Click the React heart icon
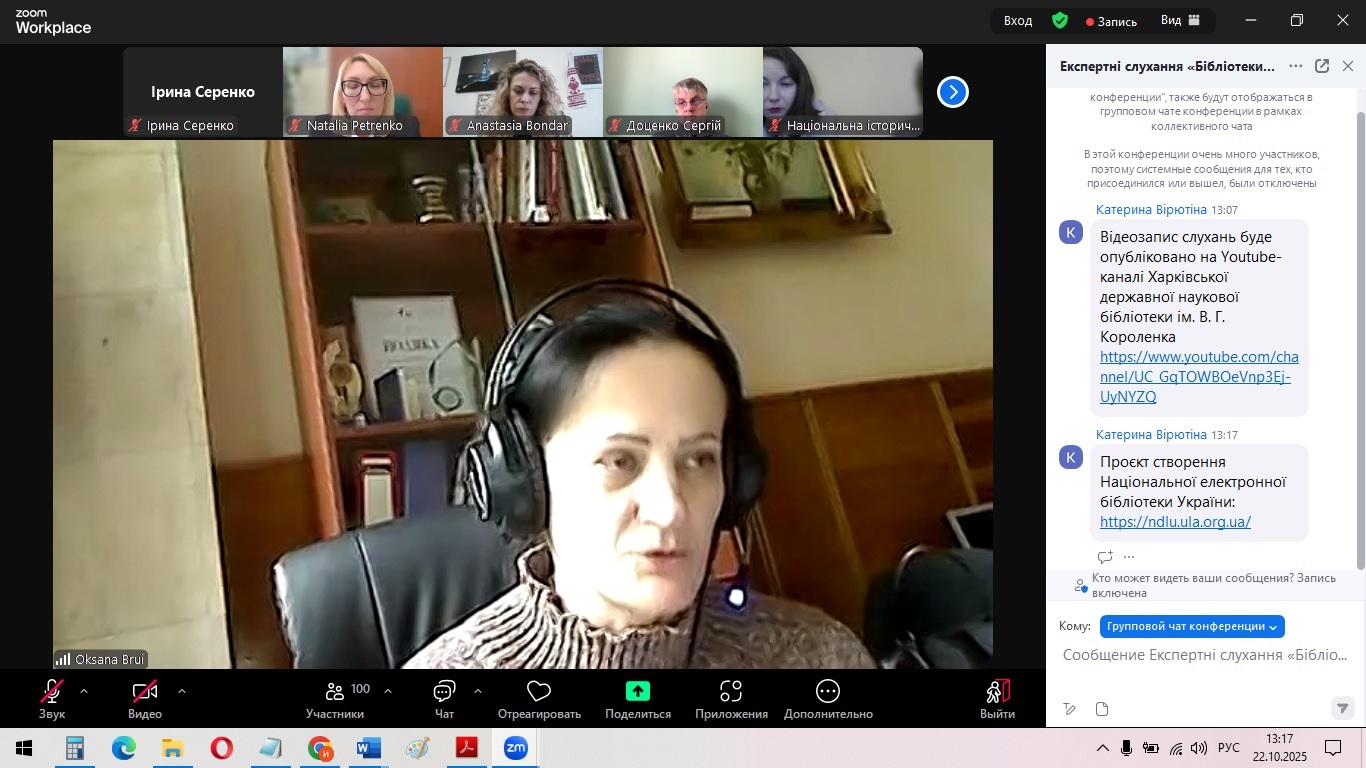 (x=539, y=692)
